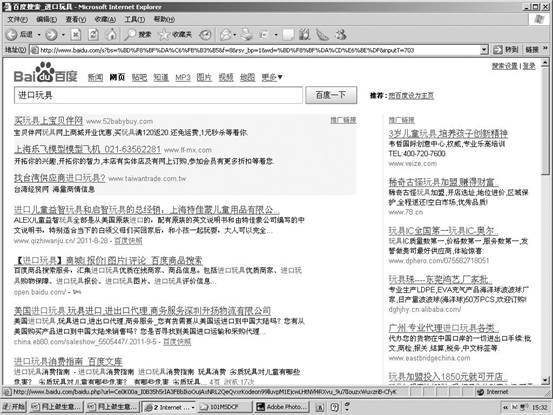The width and height of the screenshot is (553, 415).
Task: Click the help question-mark icon on the taskbar
Action: coord(334,407)
